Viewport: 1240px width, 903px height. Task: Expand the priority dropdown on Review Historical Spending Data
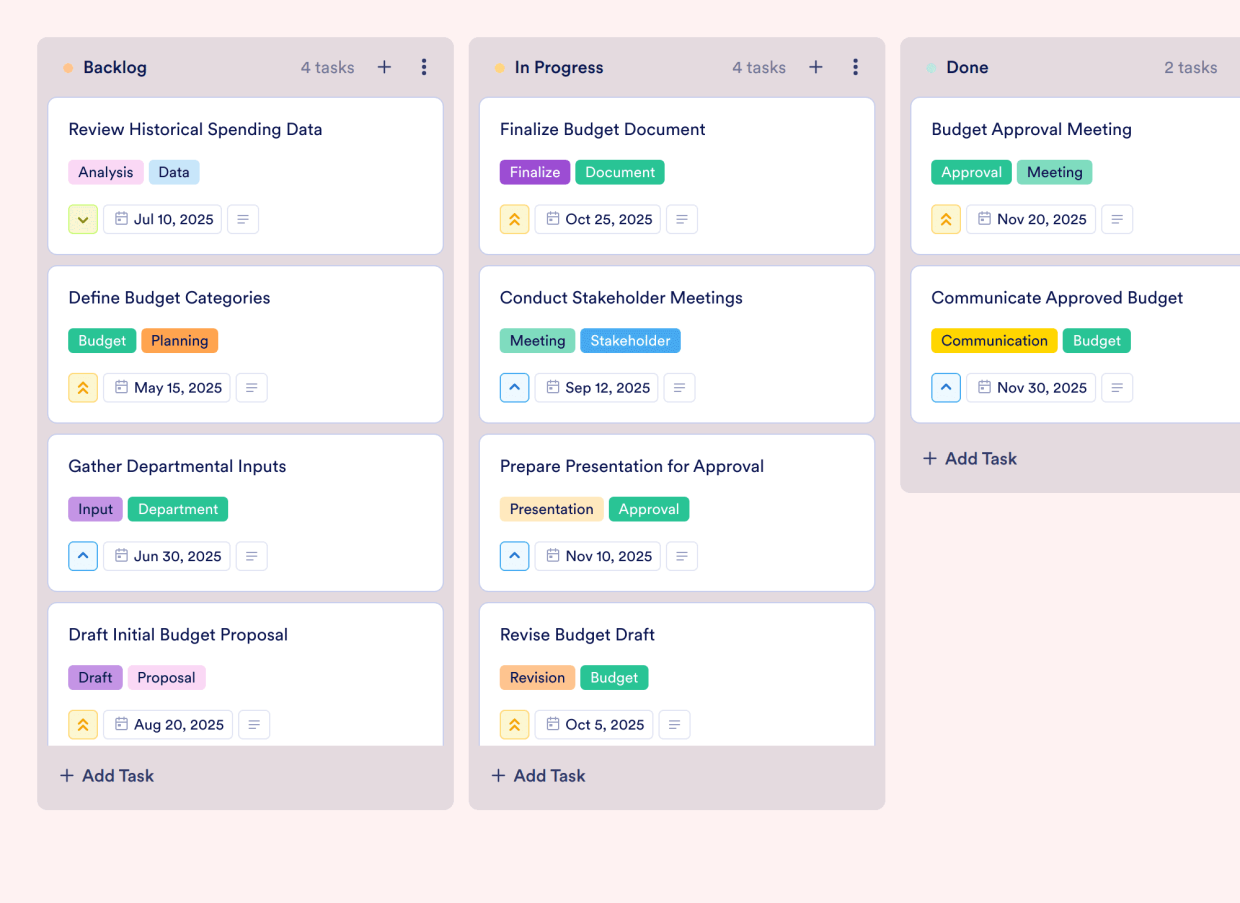(83, 219)
